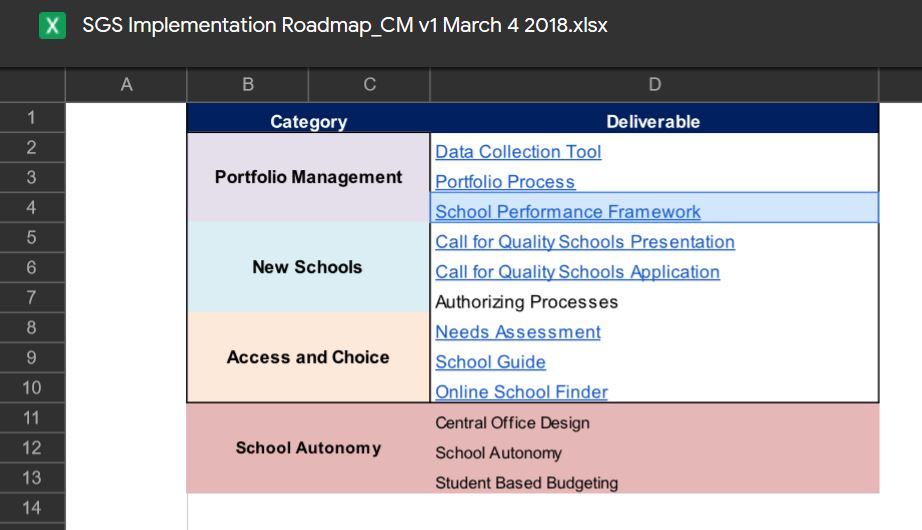
Task: Select row 9 header
Action: pos(32,358)
